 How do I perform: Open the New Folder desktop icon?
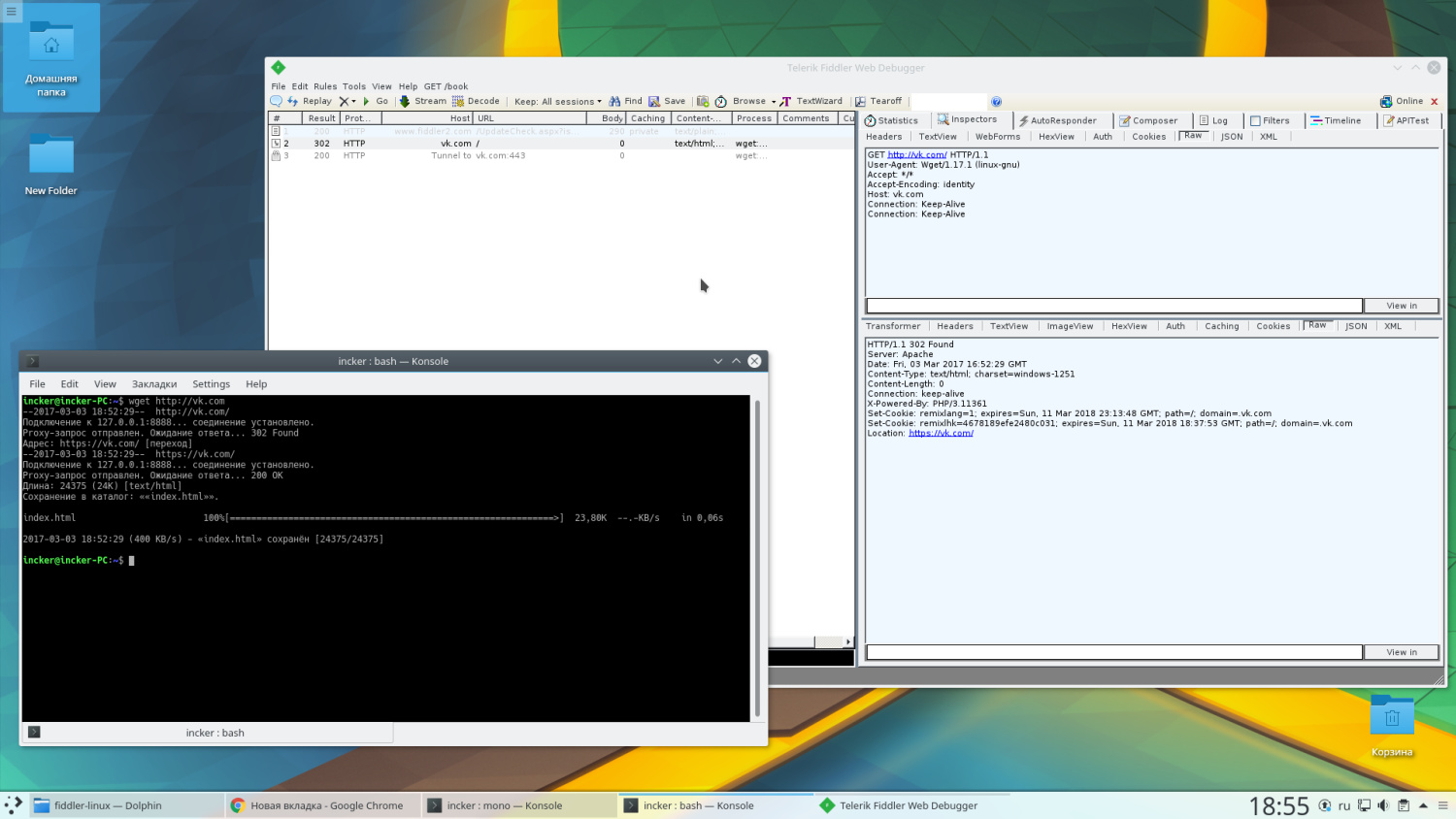(51, 164)
